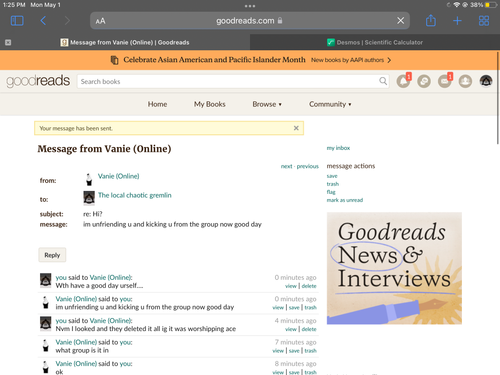Open the AA reader options button
The image size is (500, 375).
click(100, 21)
